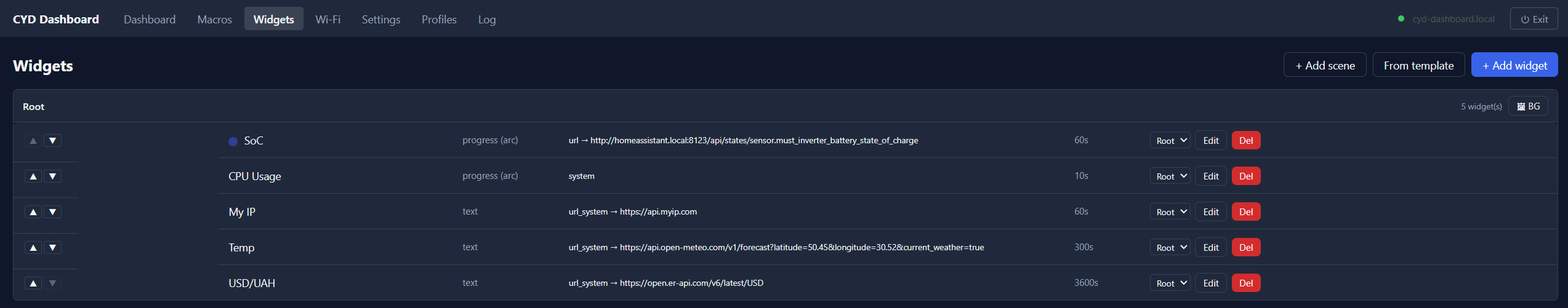
Task: Click the SoC widget name
Action: click(254, 141)
